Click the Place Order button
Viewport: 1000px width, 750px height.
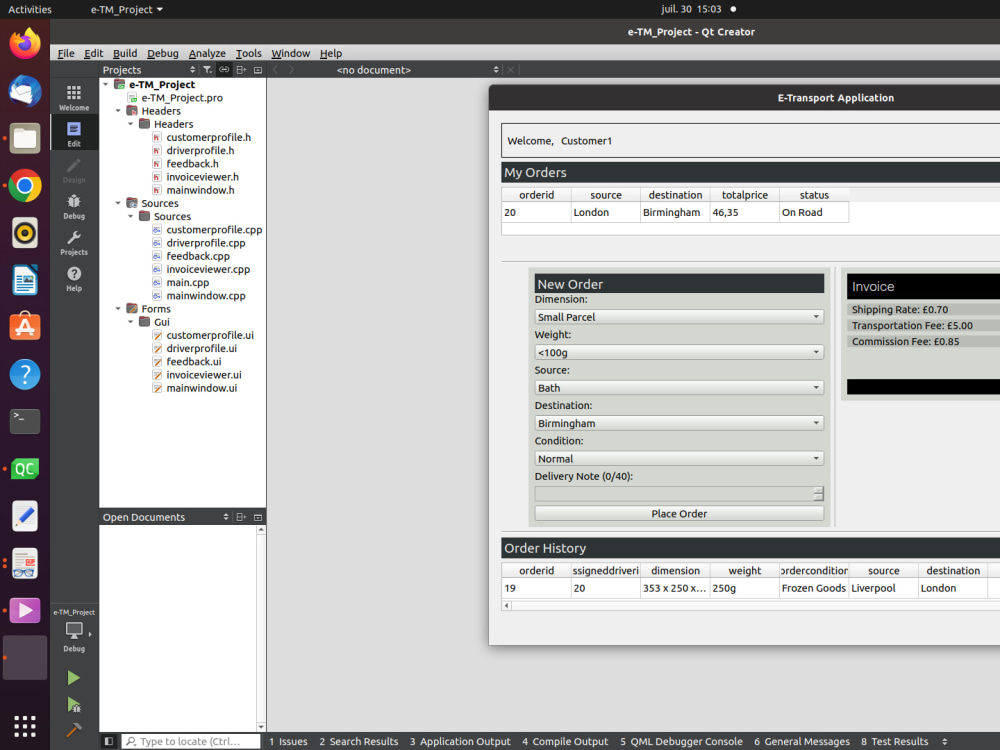click(678, 513)
